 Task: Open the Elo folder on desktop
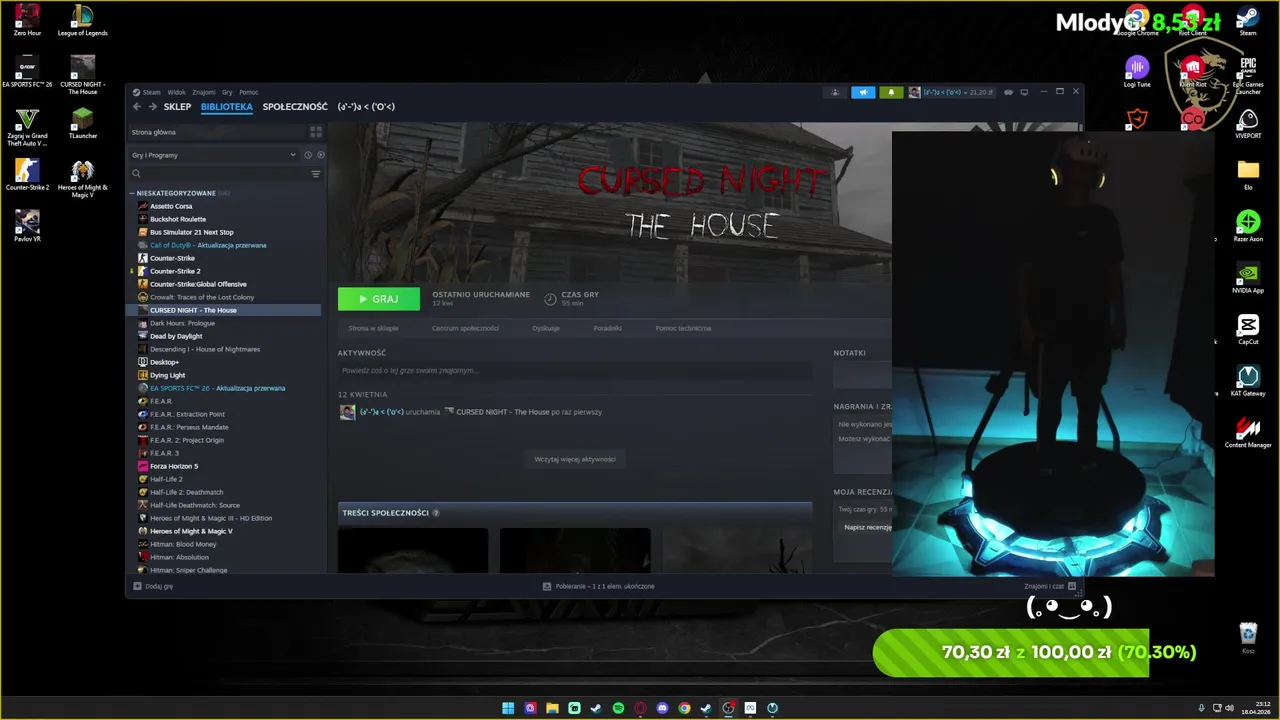click(x=1248, y=175)
